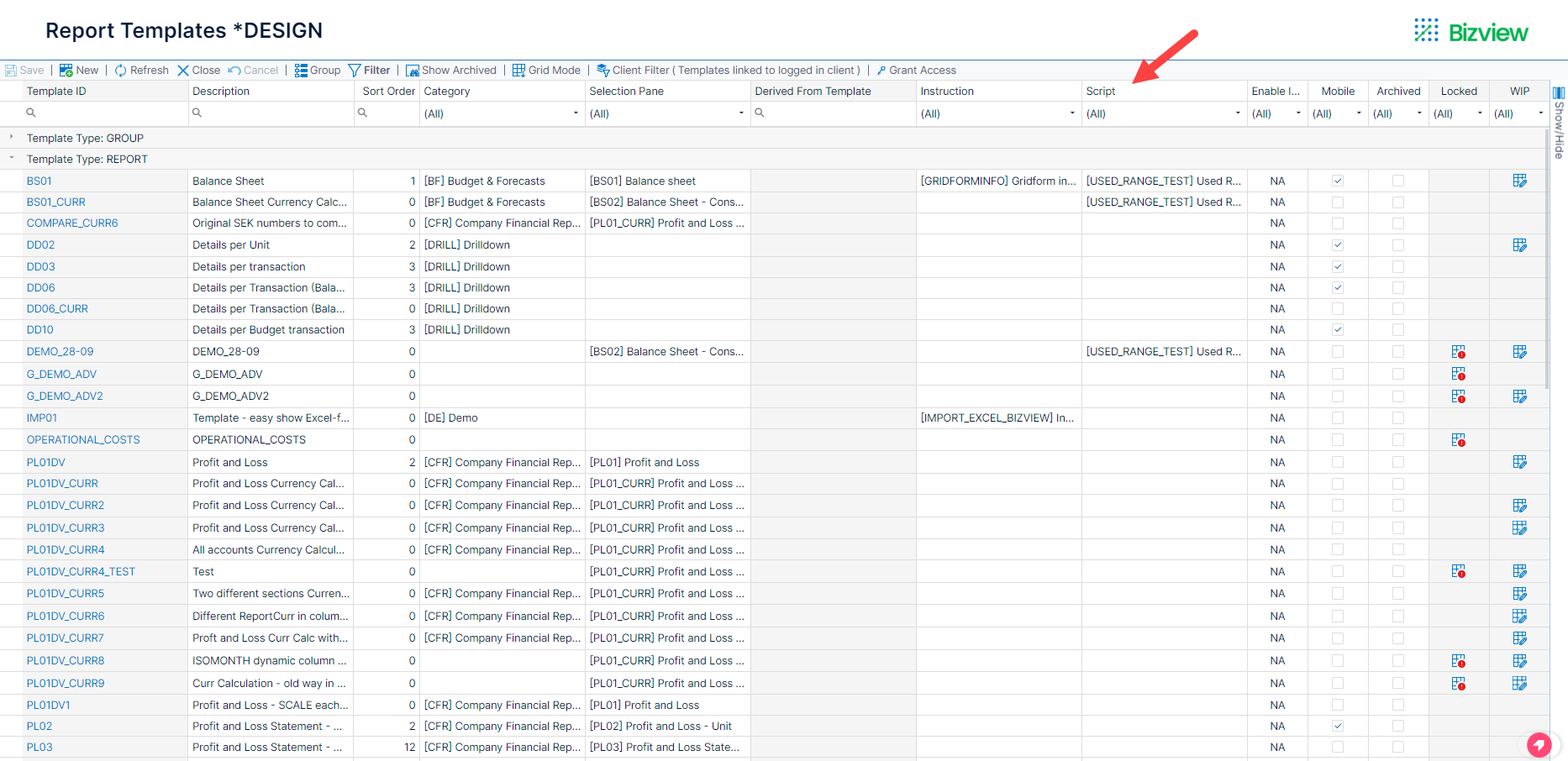Click the red error icon on OPERATIONAL_COSTS row
This screenshot has height=761, width=1568.
[x=1460, y=439]
